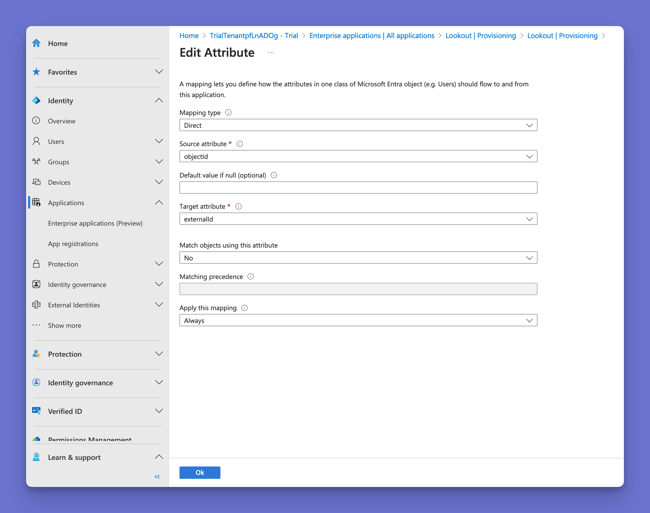Screen dimensions: 650x513
Task: Collapse the Applications submenu chevron
Action: click(x=159, y=202)
